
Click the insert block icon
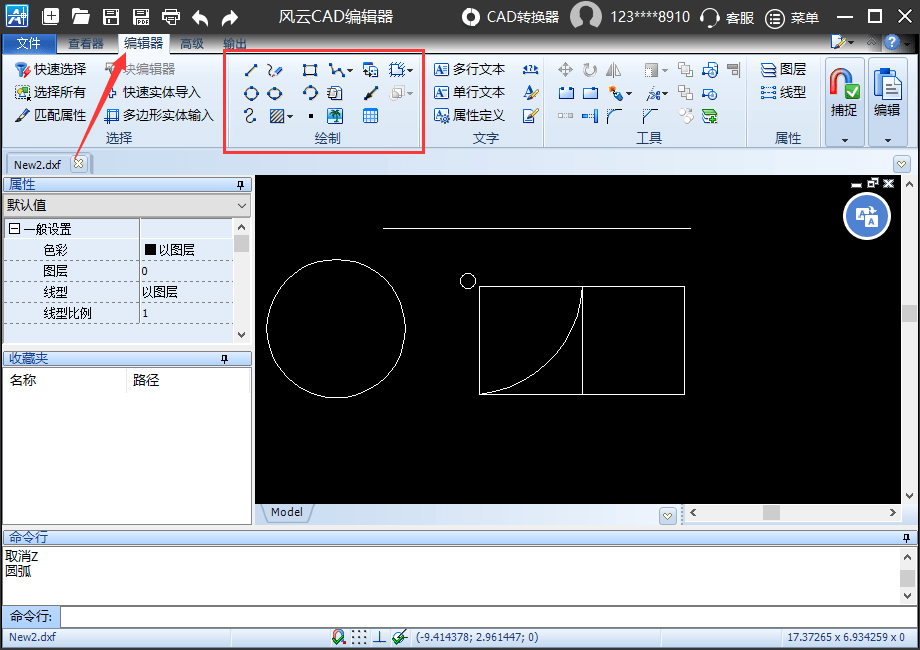(370, 70)
